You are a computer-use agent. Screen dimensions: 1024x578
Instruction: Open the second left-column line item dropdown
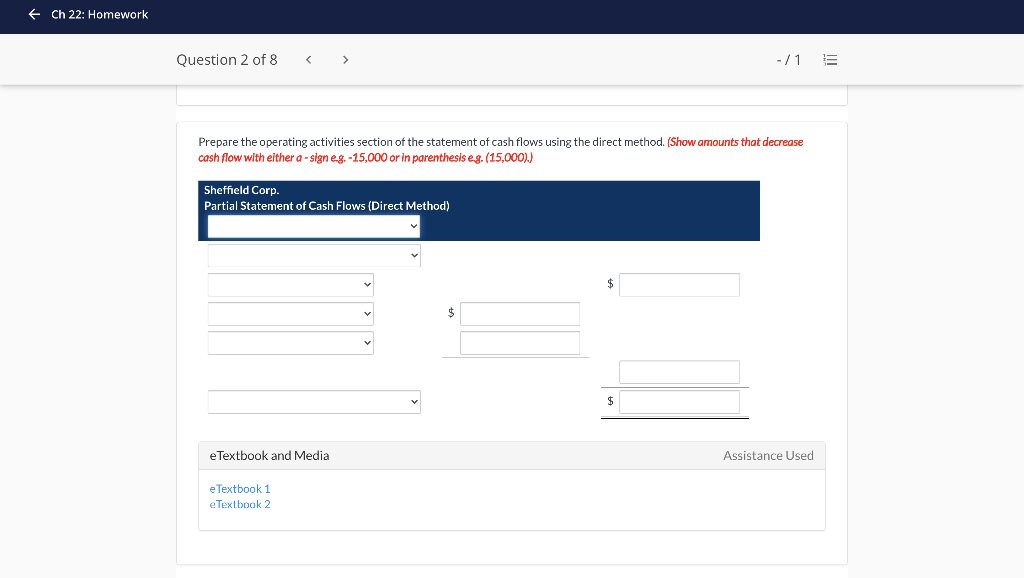pyautogui.click(x=290, y=313)
